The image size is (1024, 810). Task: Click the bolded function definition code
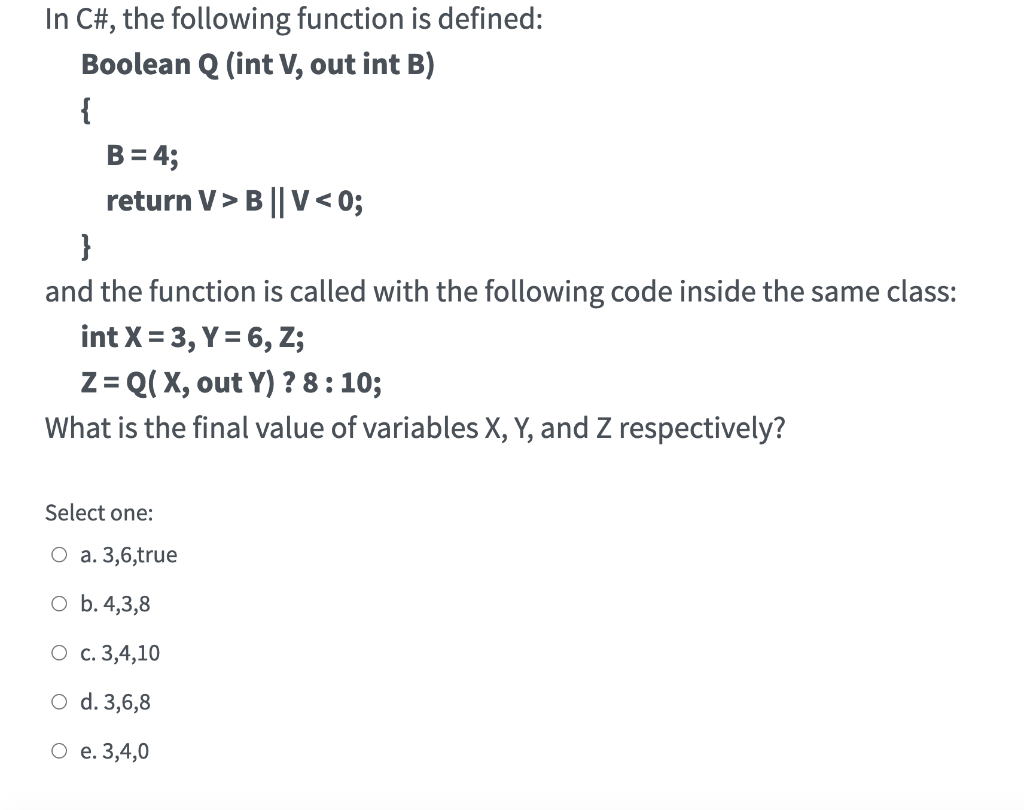click(258, 64)
